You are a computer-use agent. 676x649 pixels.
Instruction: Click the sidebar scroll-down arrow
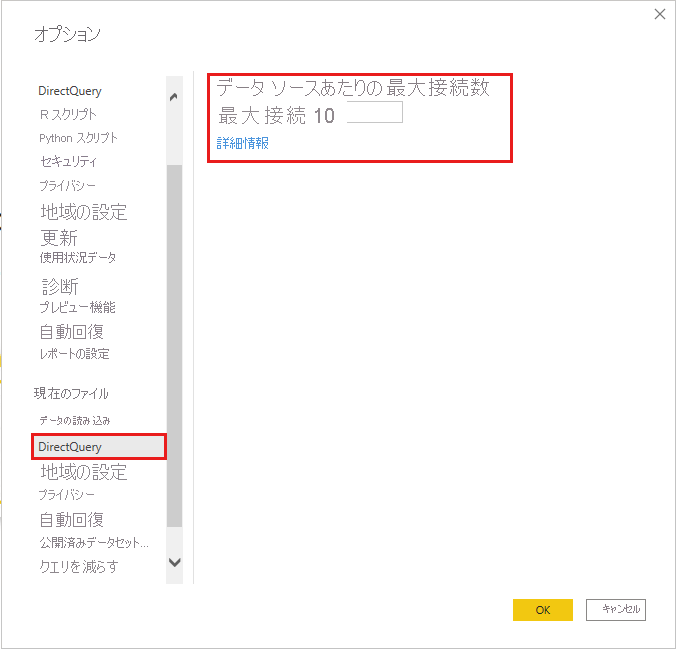pos(175,562)
